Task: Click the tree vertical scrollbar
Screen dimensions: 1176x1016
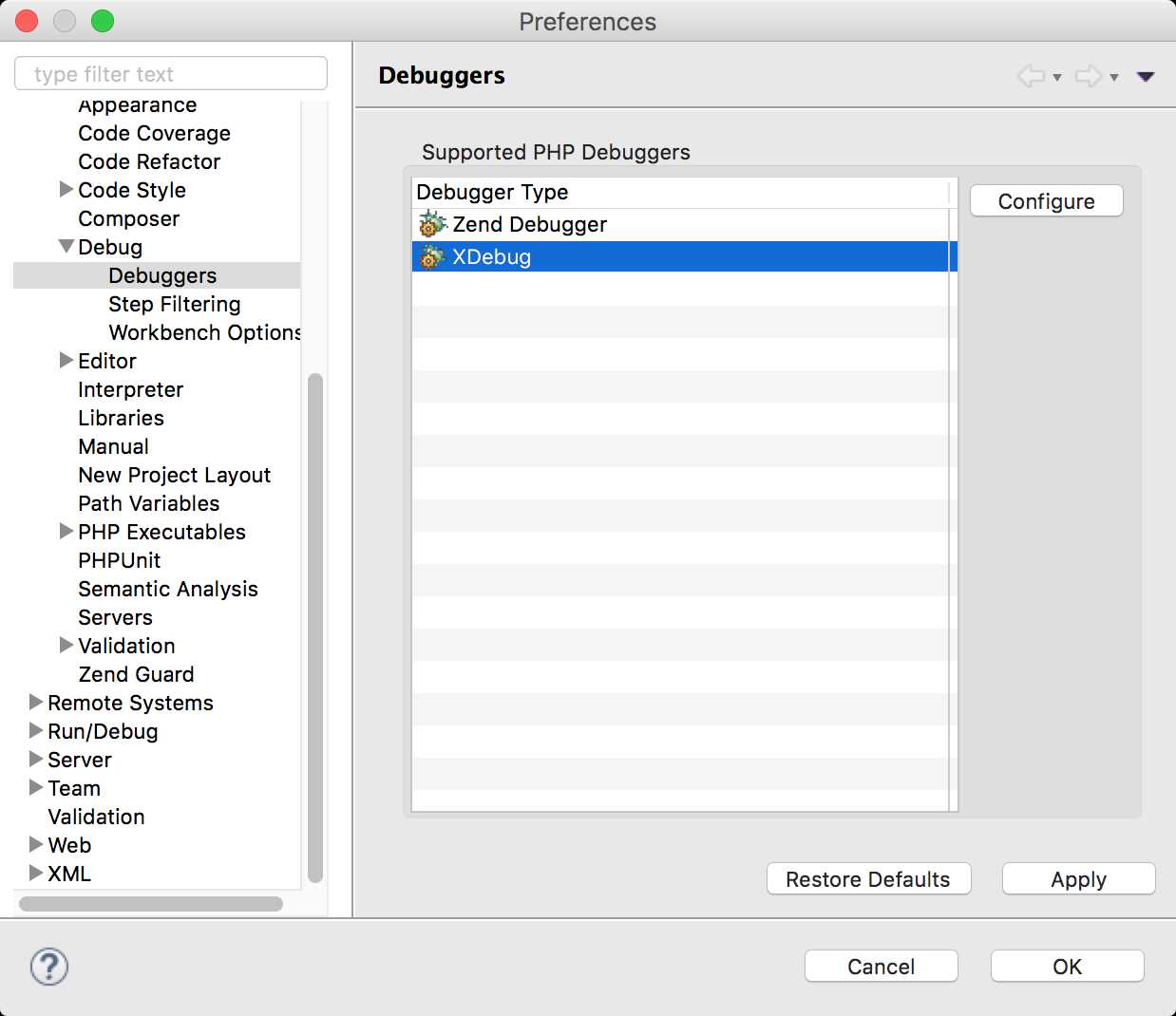Action: coord(315,629)
